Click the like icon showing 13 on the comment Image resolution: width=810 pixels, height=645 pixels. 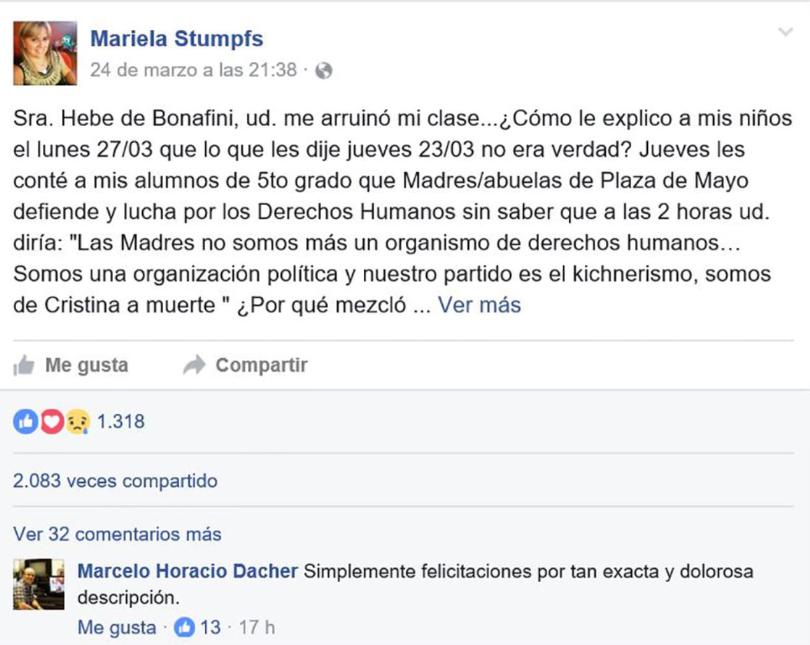point(185,628)
